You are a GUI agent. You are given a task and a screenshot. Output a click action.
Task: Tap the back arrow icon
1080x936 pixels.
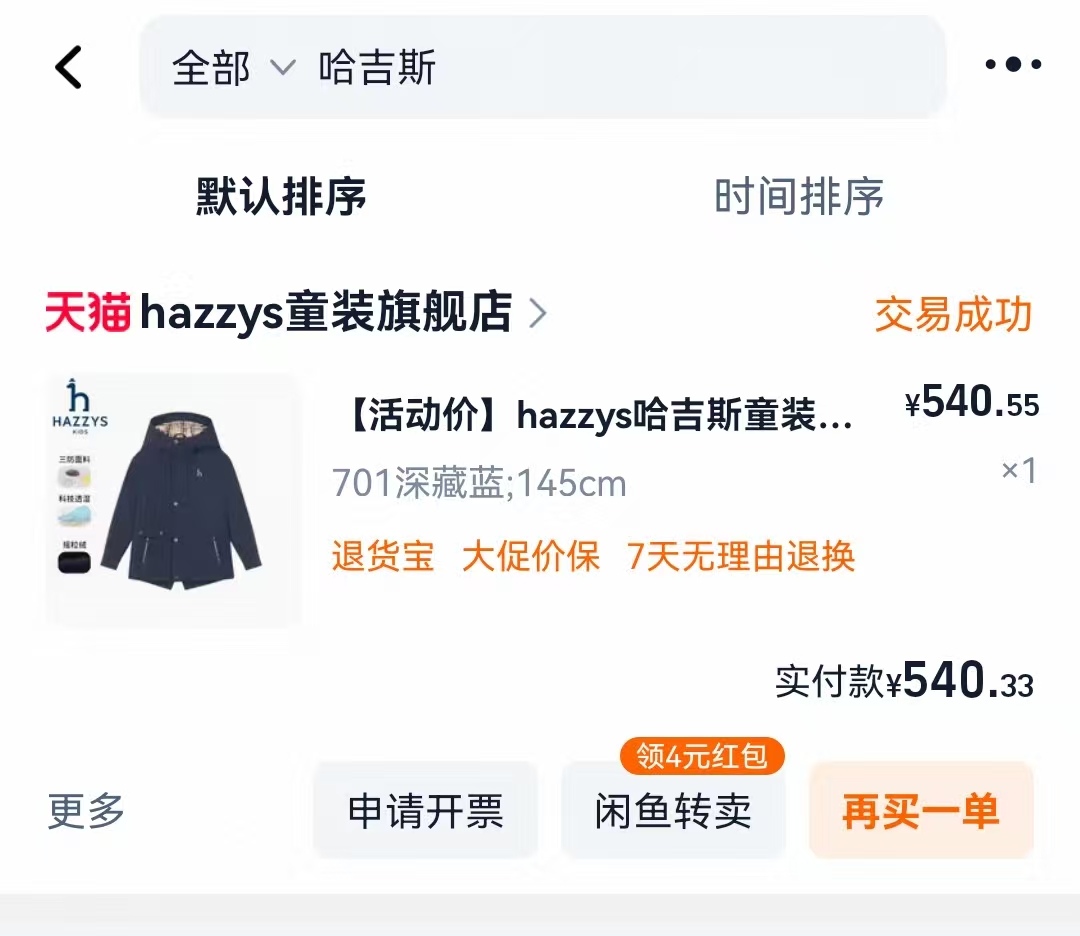click(x=69, y=67)
